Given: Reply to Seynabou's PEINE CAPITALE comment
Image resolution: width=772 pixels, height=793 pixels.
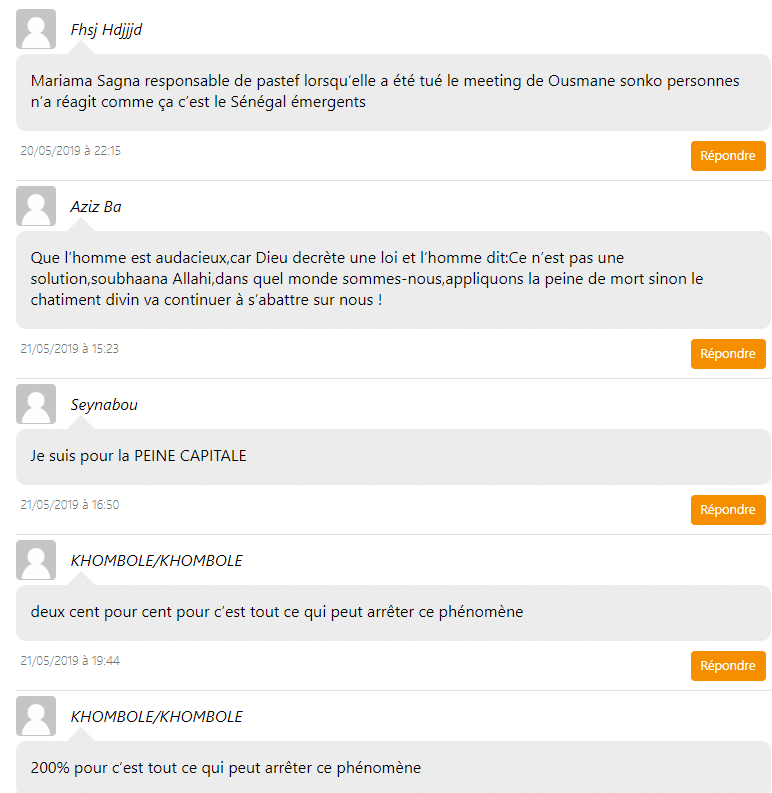Looking at the screenshot, I should click(728, 510).
